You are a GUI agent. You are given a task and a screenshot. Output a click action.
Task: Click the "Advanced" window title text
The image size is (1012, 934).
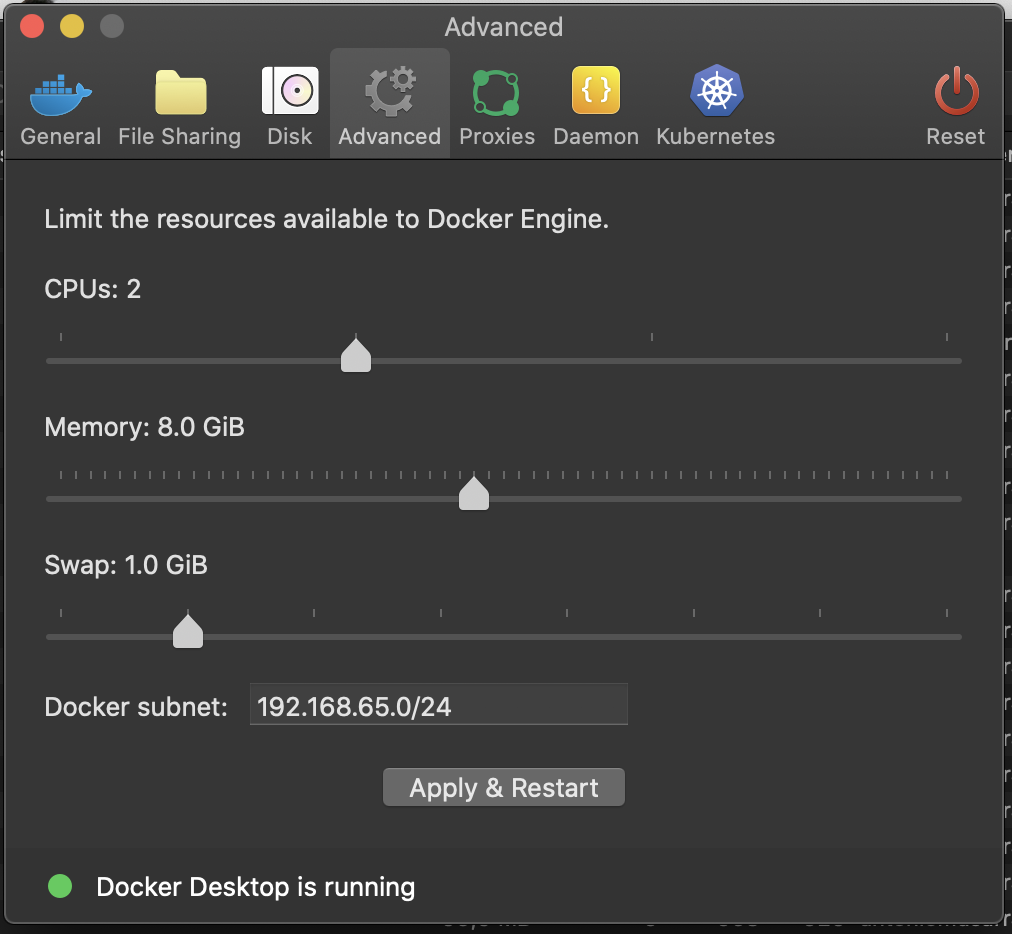click(503, 27)
